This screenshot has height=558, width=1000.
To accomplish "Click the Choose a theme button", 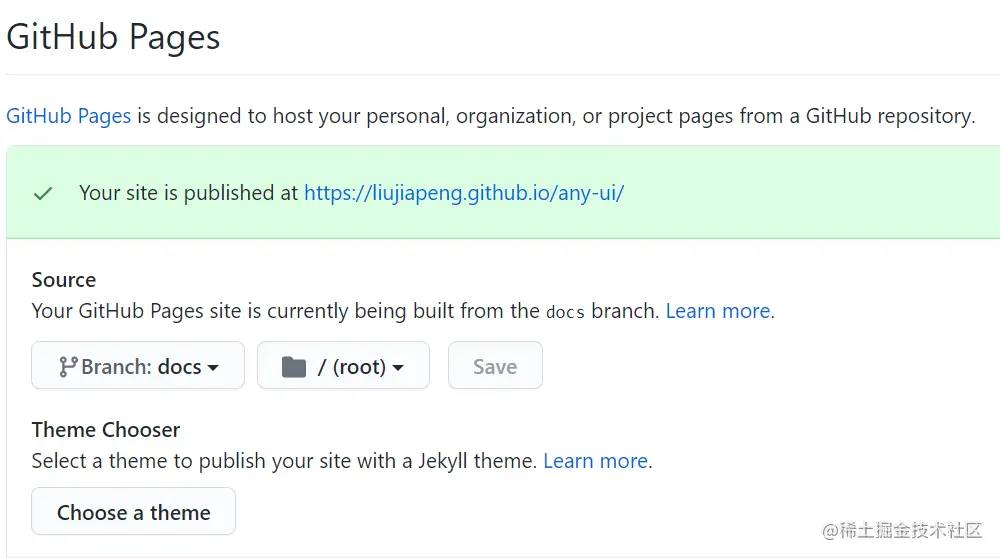I will pos(134,512).
